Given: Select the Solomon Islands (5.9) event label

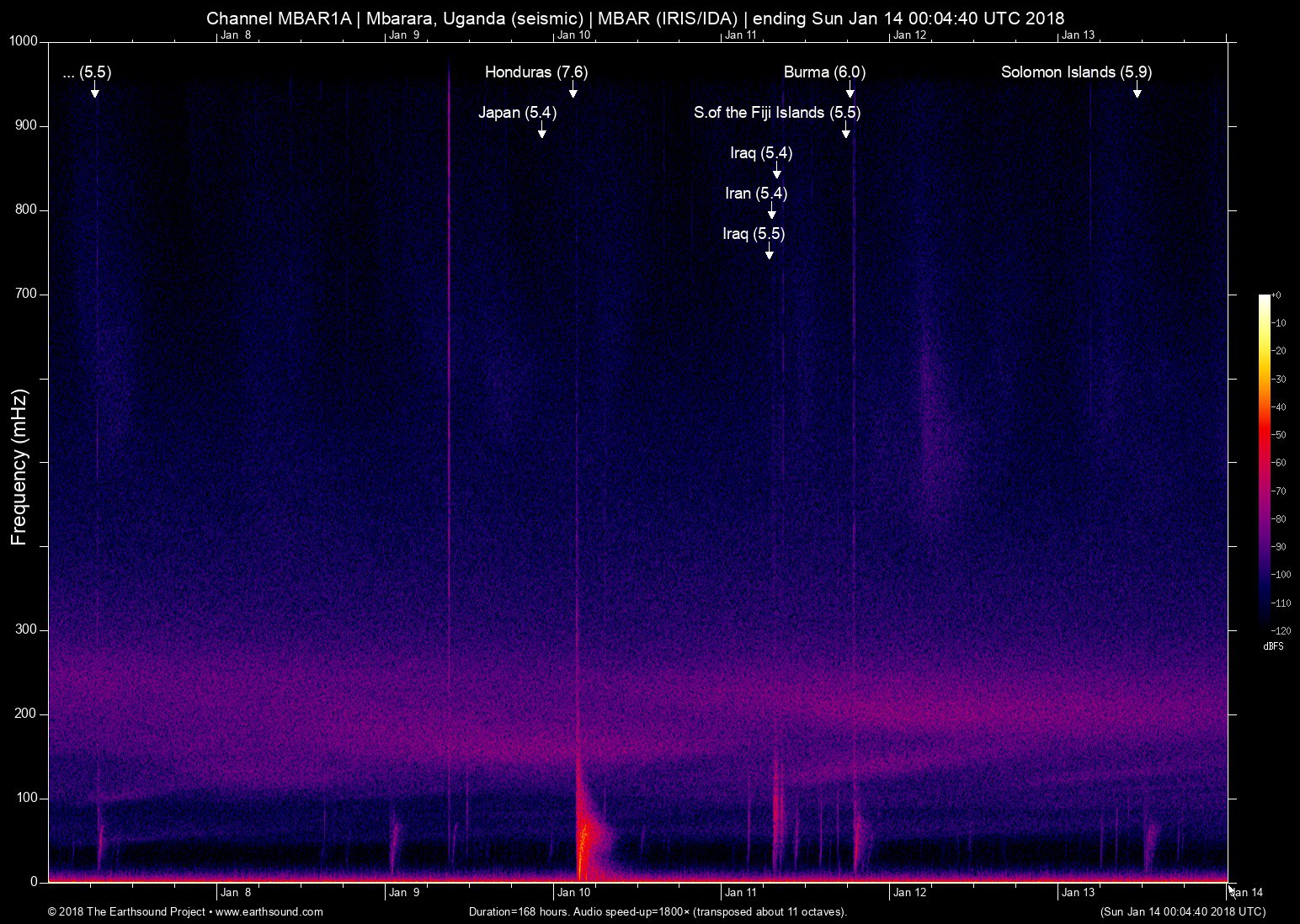Looking at the screenshot, I should pyautogui.click(x=1075, y=72).
